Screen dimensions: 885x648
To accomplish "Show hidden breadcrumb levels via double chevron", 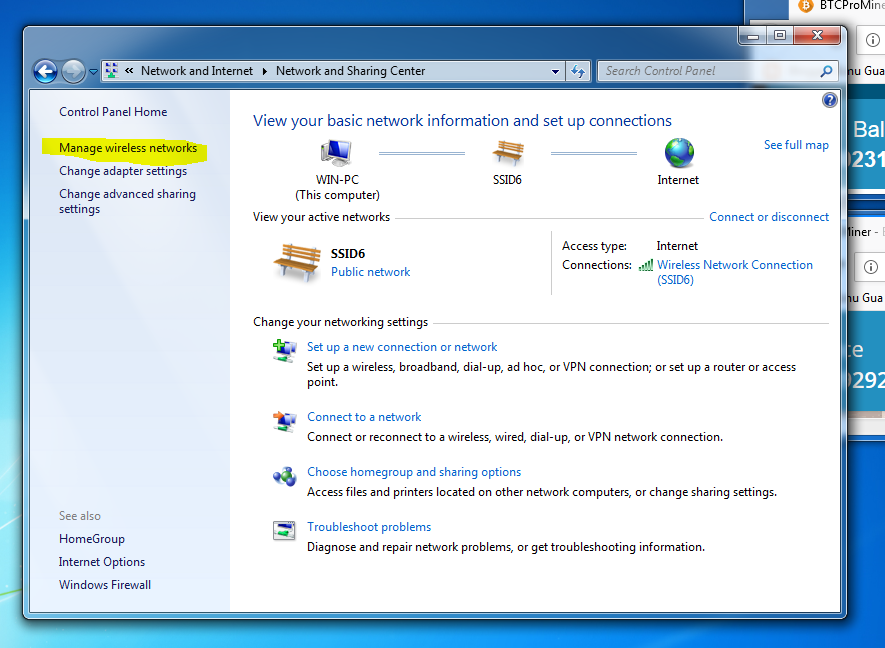I will pos(129,71).
